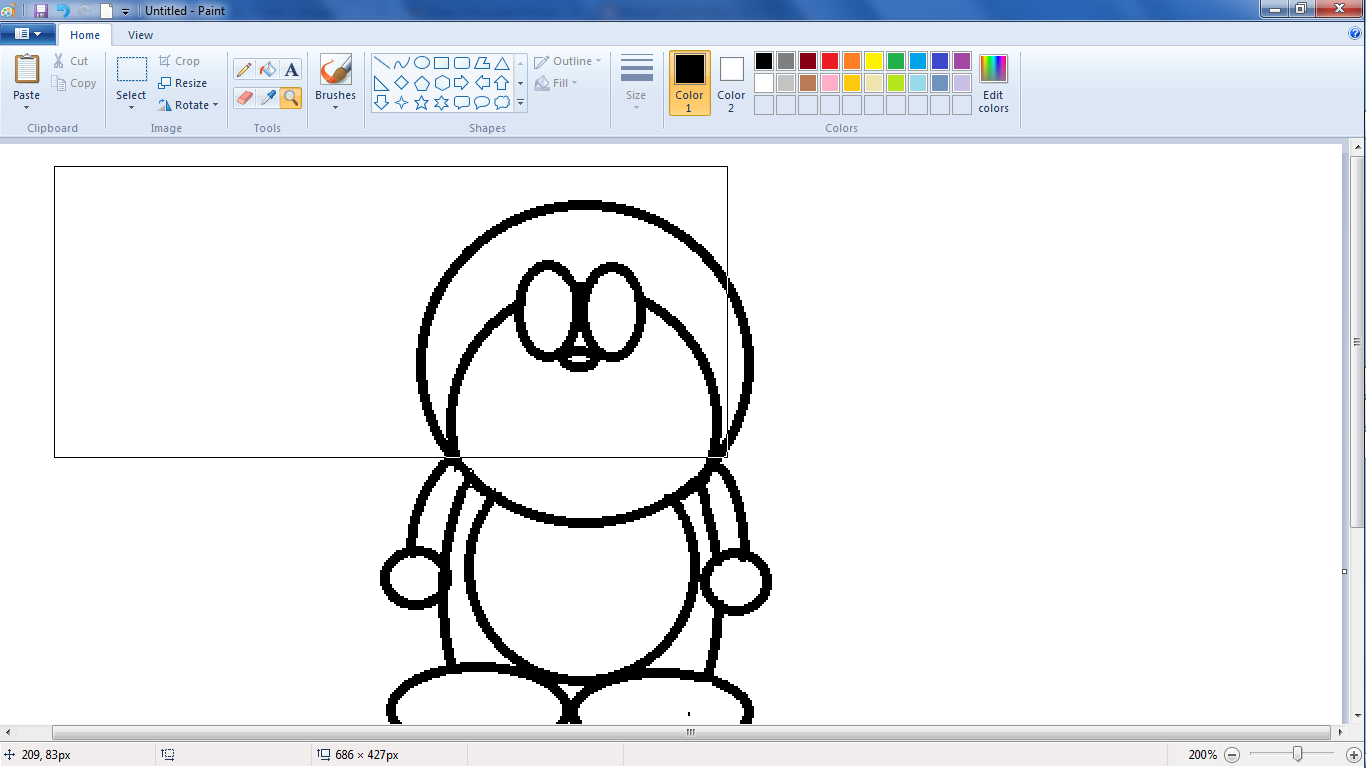This screenshot has height=768, width=1366.
Task: Choose the Rounded rectangular callout shape
Action: pos(461,103)
